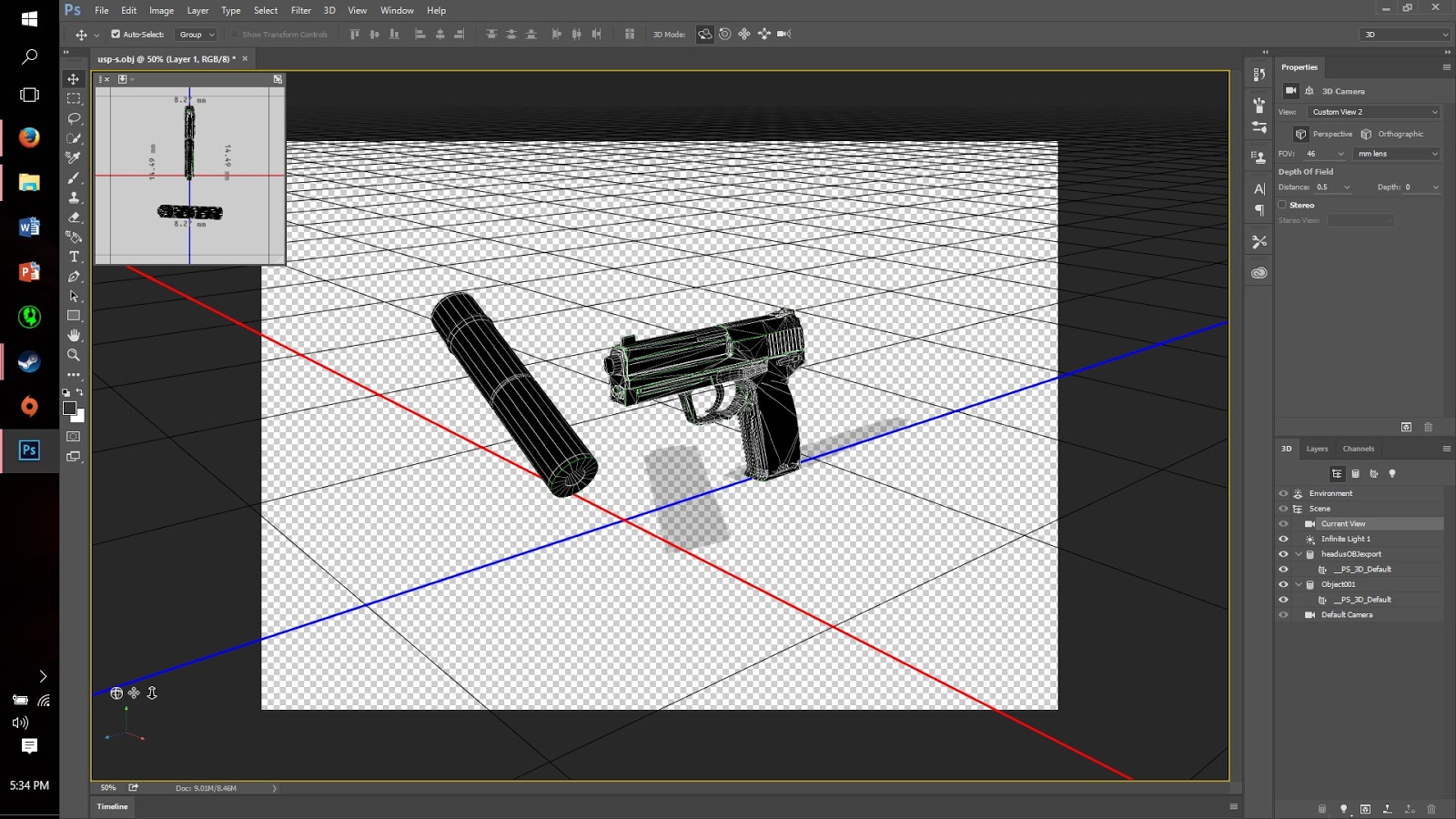Open the 3D menu

[x=329, y=10]
